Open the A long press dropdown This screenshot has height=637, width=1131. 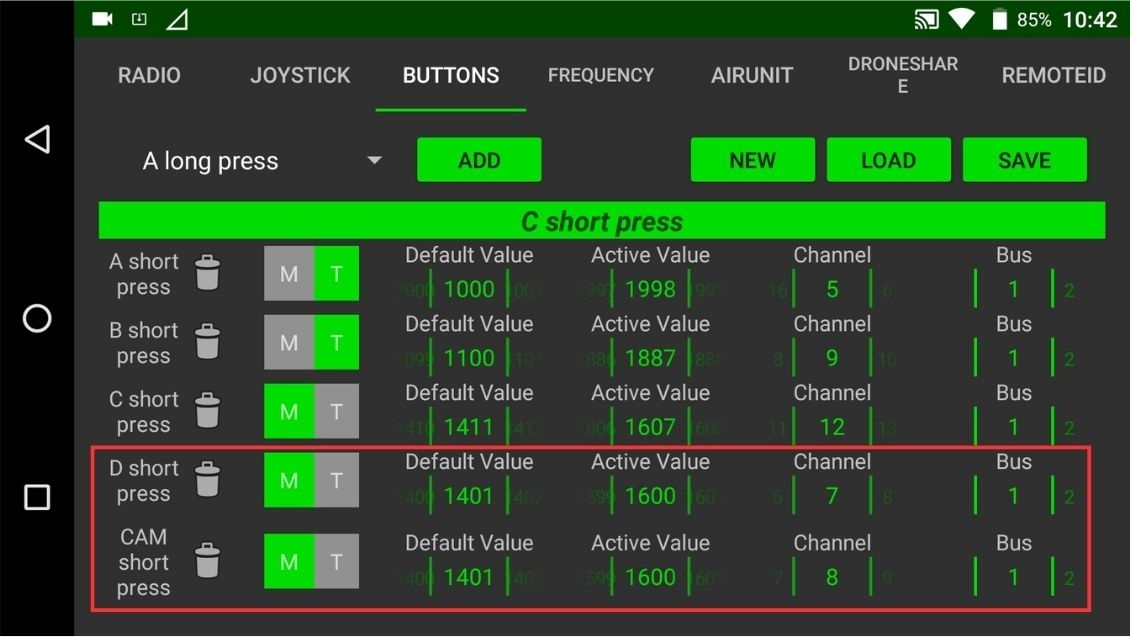[x=262, y=161]
